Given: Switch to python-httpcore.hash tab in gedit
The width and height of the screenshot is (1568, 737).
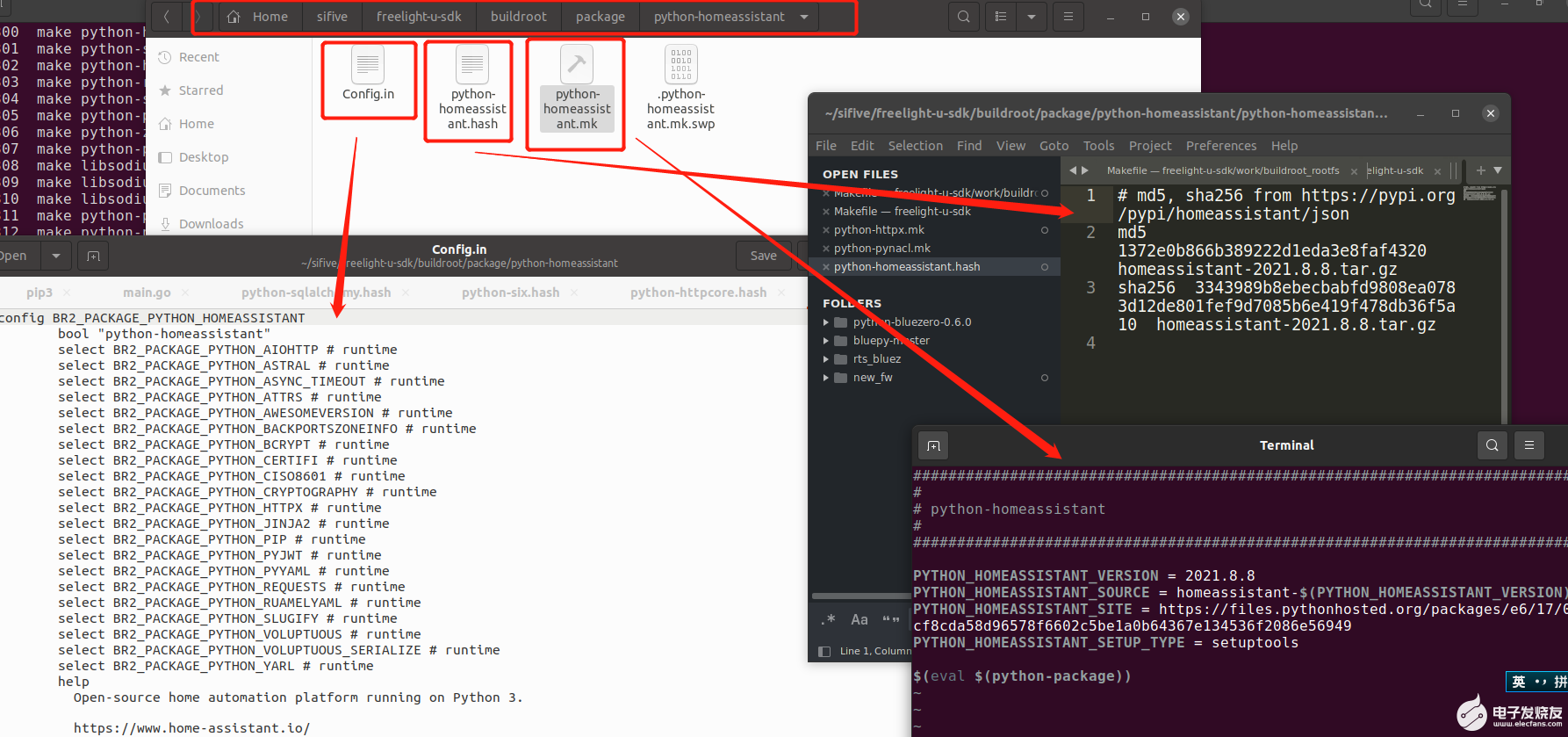Looking at the screenshot, I should (x=698, y=293).
